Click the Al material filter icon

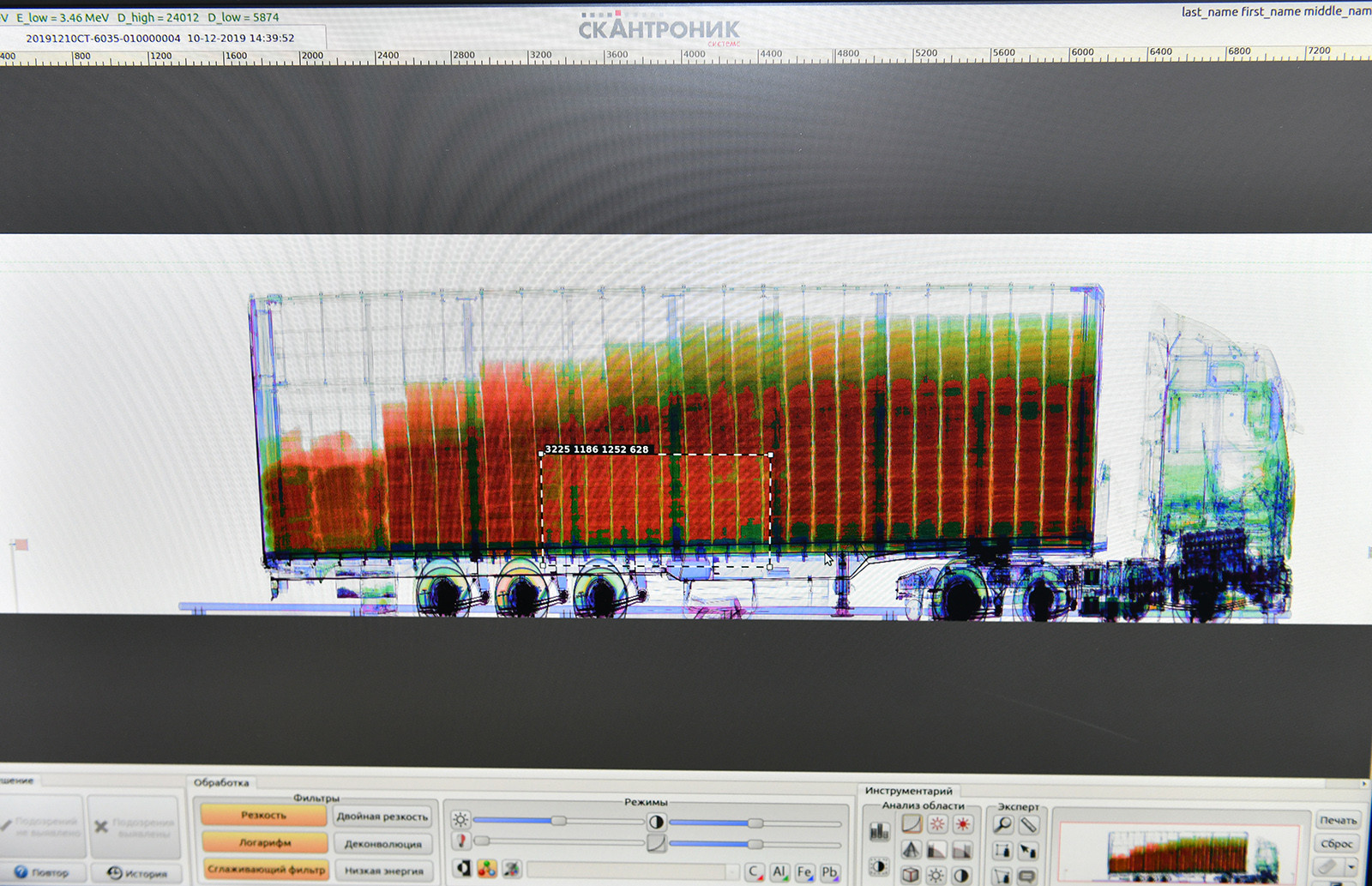779,871
